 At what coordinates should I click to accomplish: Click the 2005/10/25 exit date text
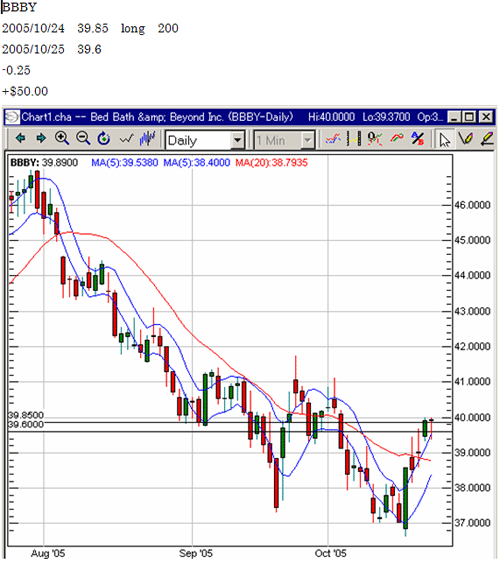[x=33, y=49]
